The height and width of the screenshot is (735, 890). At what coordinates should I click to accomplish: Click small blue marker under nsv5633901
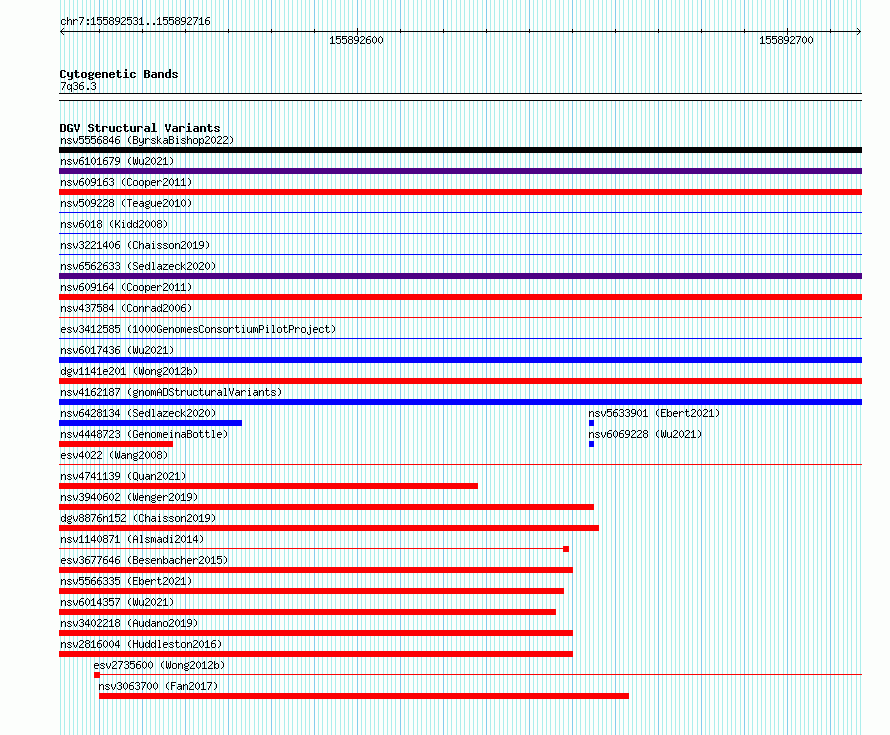coord(591,423)
